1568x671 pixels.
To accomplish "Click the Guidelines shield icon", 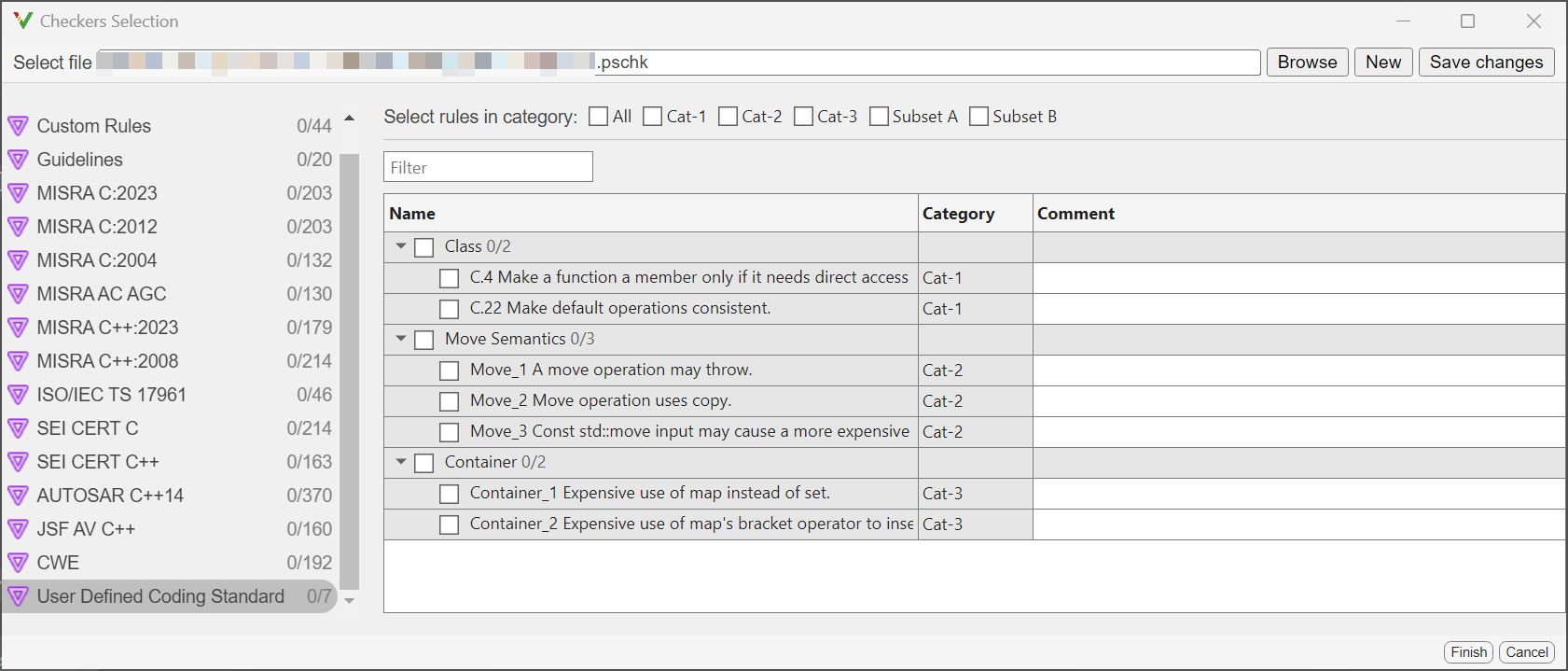I will pyautogui.click(x=18, y=160).
